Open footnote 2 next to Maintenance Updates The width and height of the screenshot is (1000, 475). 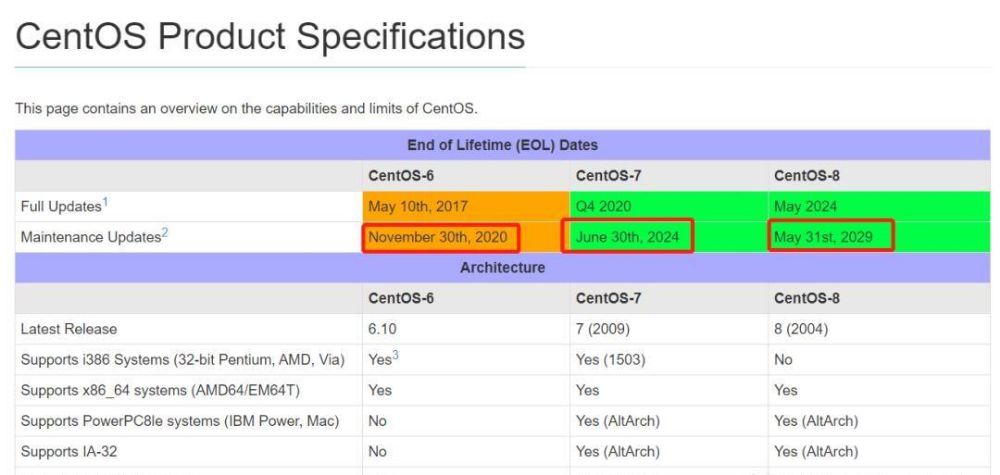click(x=165, y=232)
